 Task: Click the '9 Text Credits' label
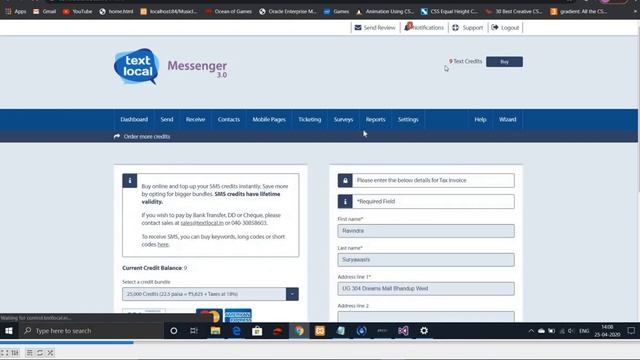pyautogui.click(x=465, y=61)
